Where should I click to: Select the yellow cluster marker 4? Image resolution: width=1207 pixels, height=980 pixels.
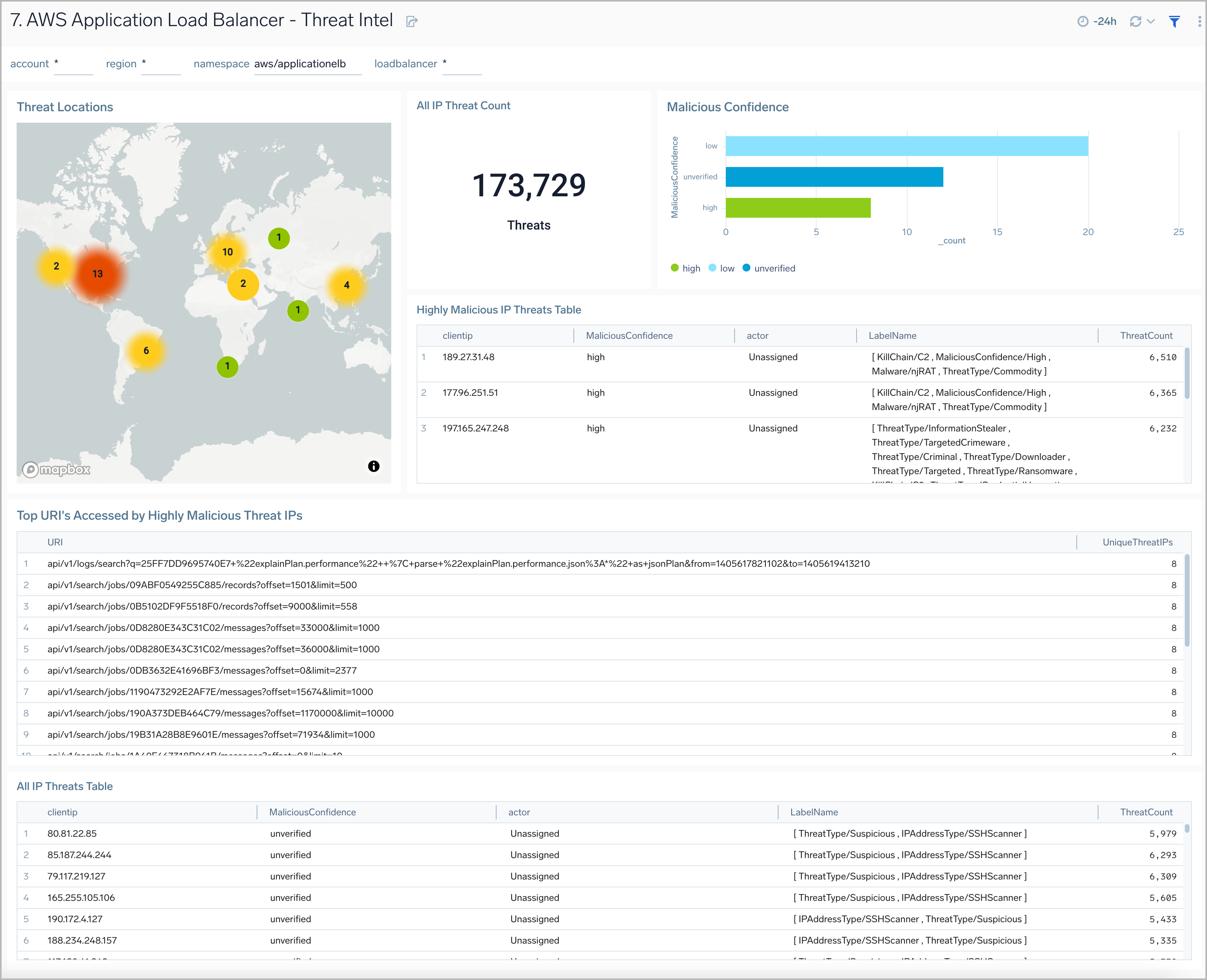pos(347,285)
